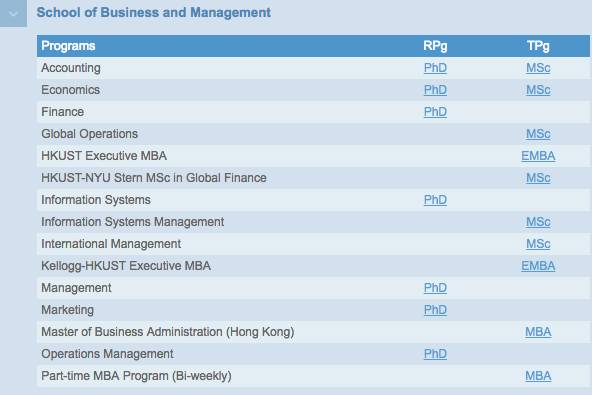This screenshot has height=395, width=592.
Task: Click the Hong Kong MBA link
Action: (x=538, y=332)
